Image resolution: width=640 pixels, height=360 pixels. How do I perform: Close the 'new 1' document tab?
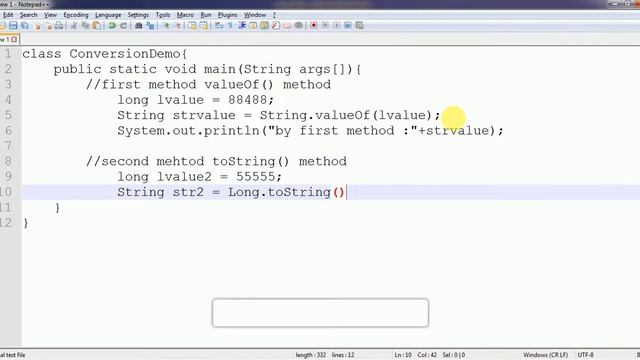point(14,40)
